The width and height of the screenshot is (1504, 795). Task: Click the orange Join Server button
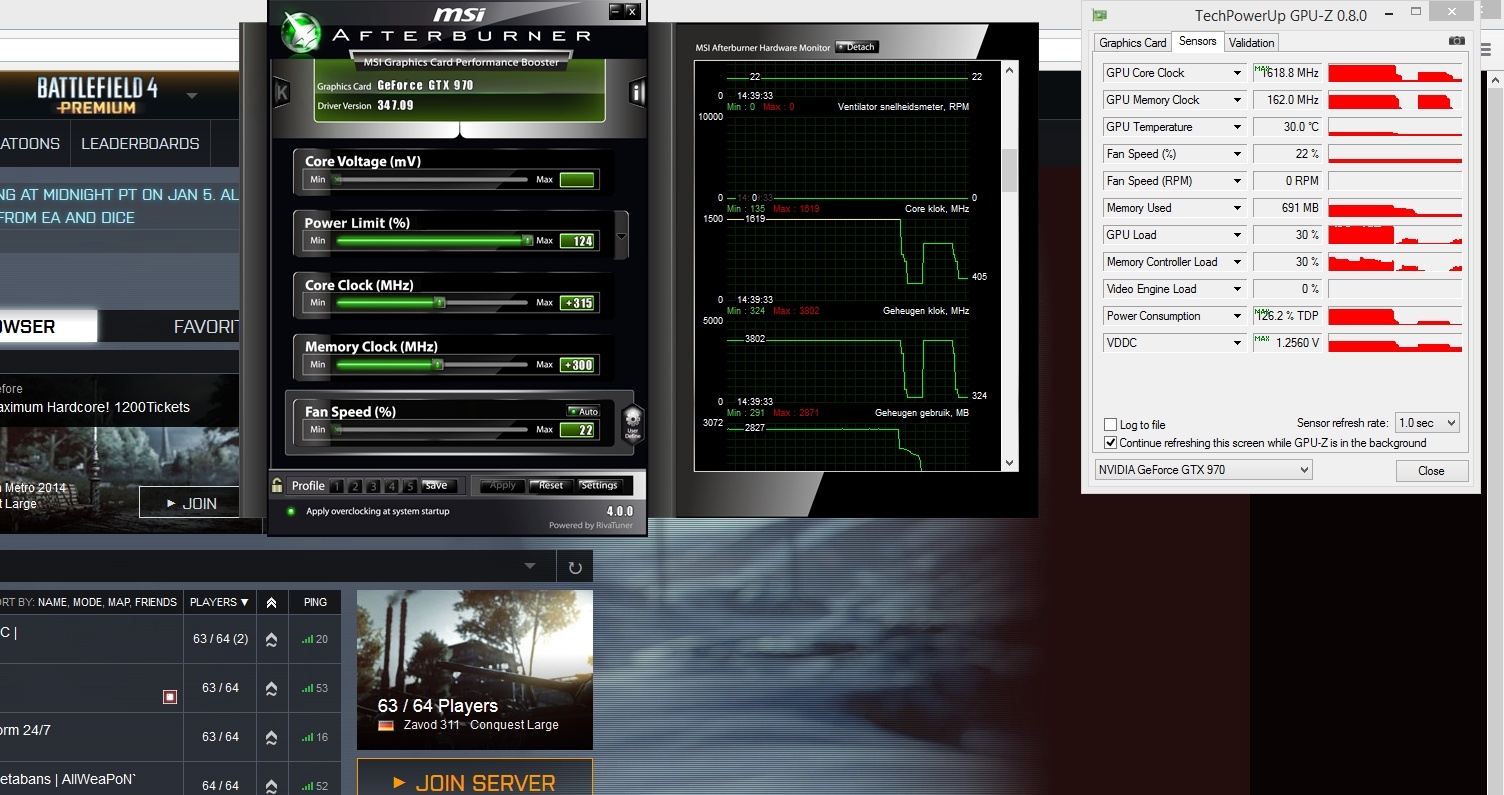point(475,778)
